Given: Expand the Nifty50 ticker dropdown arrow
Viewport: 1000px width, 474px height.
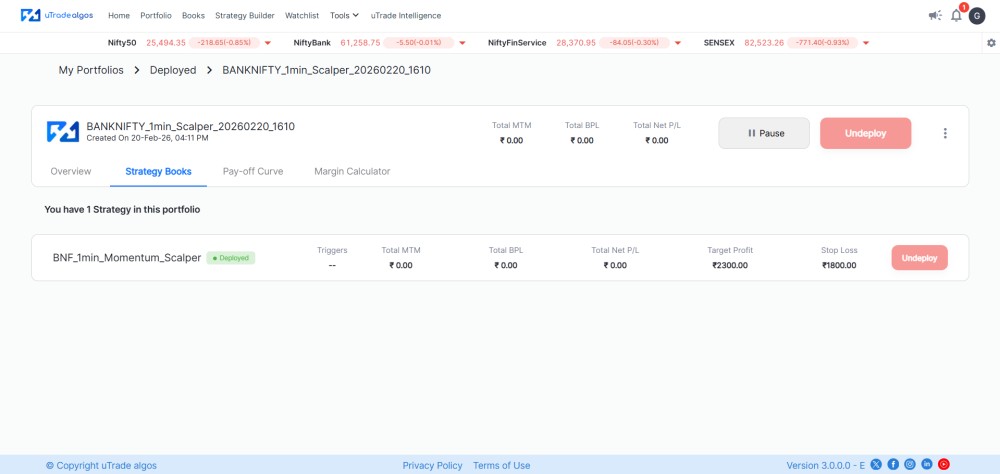Looking at the screenshot, I should click(268, 43).
